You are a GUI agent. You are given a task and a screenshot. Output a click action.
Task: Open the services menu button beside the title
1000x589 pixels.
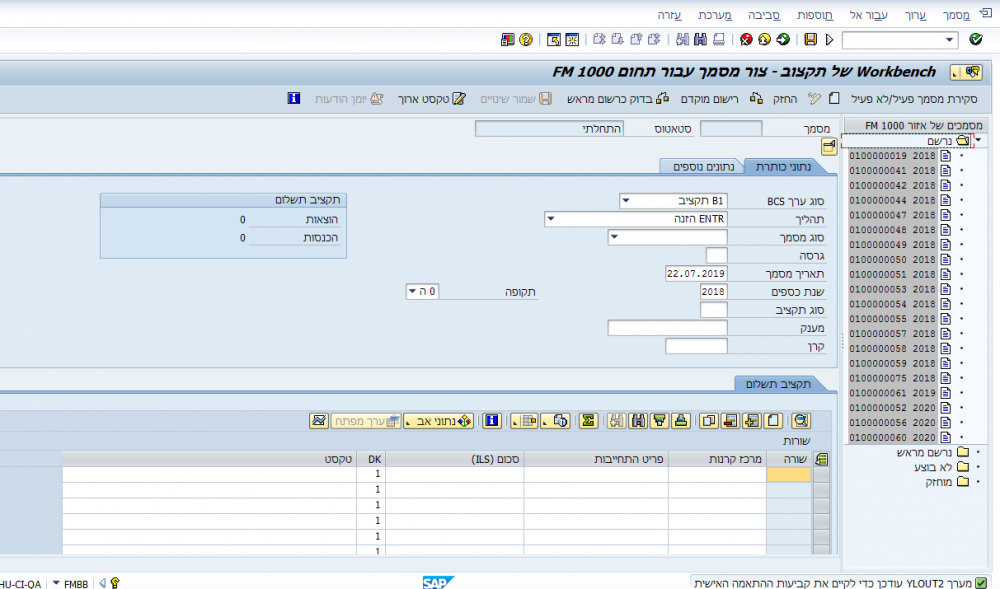966,72
